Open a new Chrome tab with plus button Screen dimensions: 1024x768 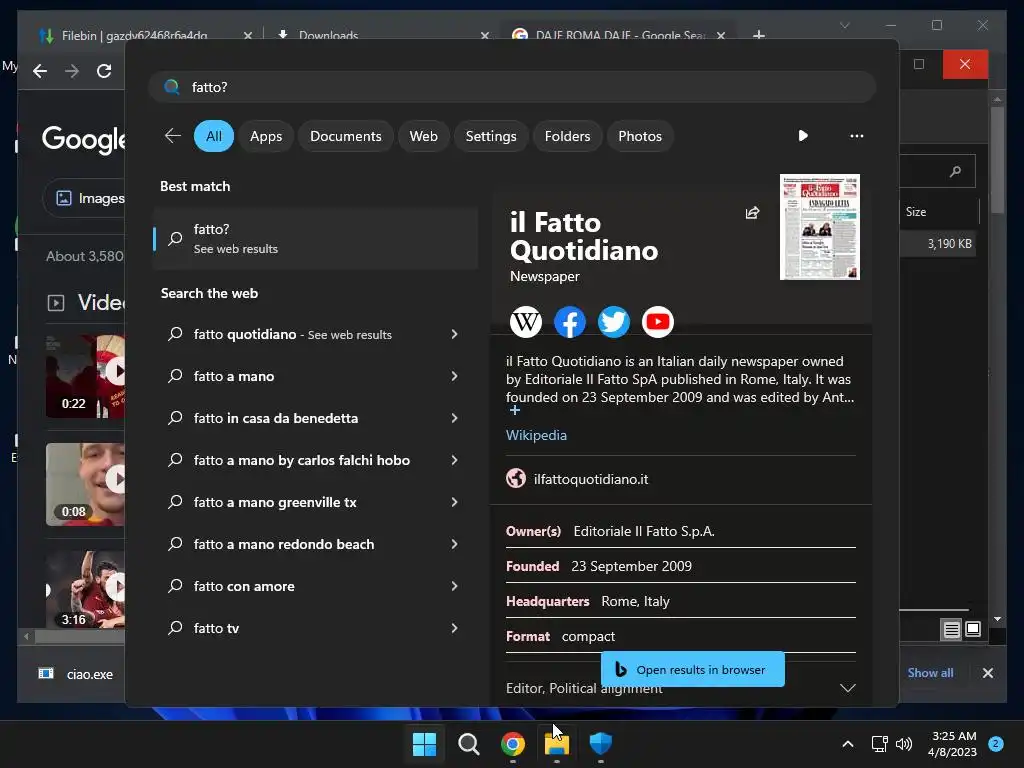[758, 35]
